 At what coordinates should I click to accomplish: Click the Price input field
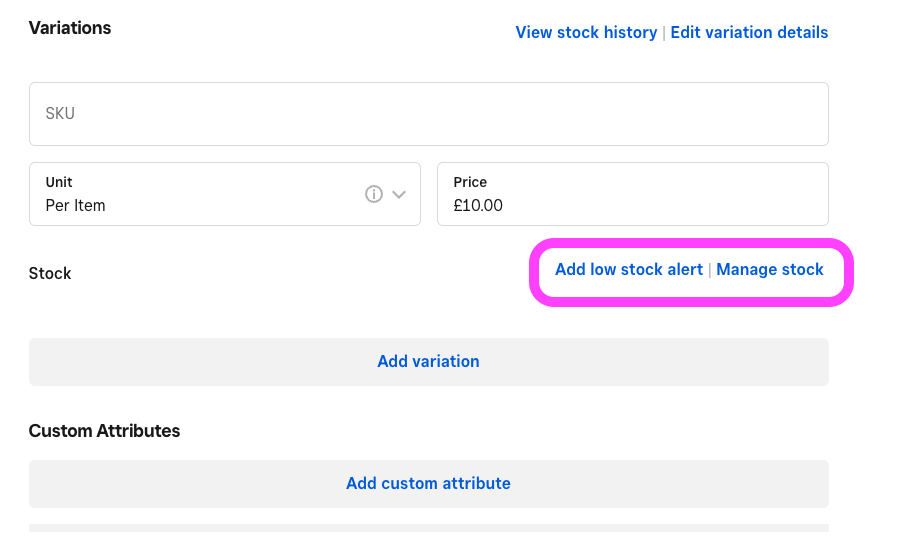click(x=632, y=194)
